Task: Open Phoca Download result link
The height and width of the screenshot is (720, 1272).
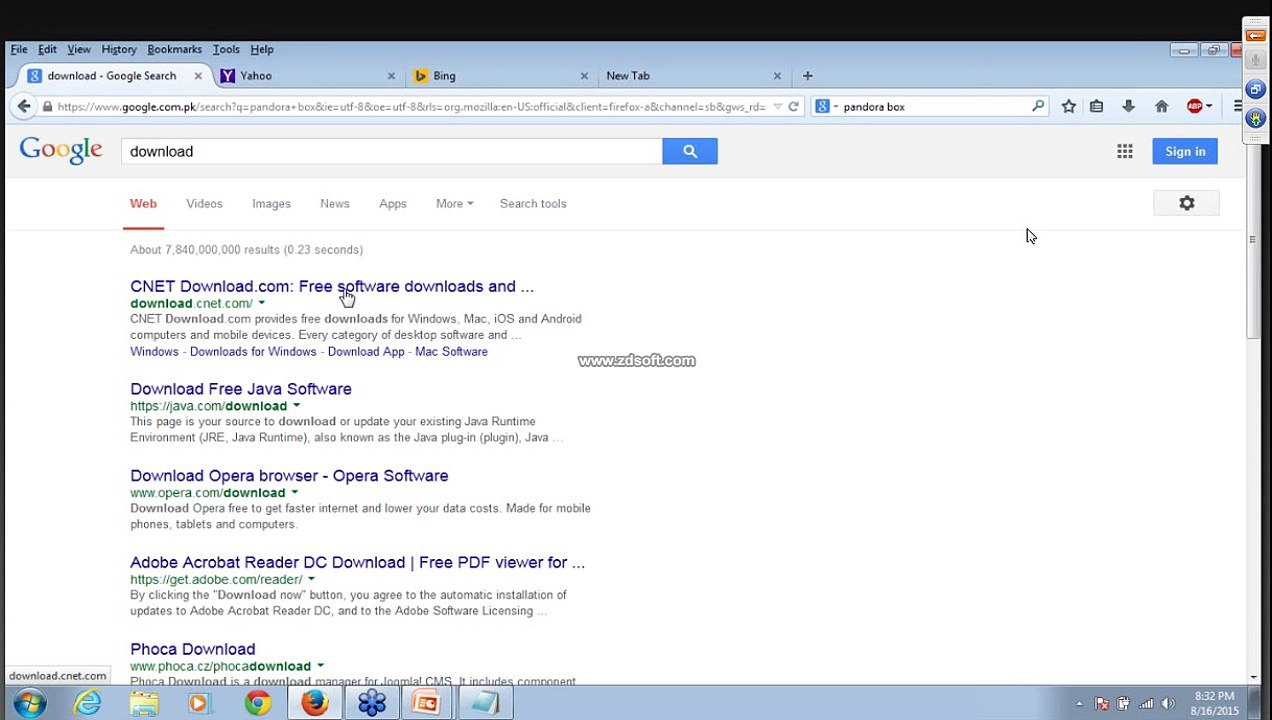Action: click(x=192, y=649)
